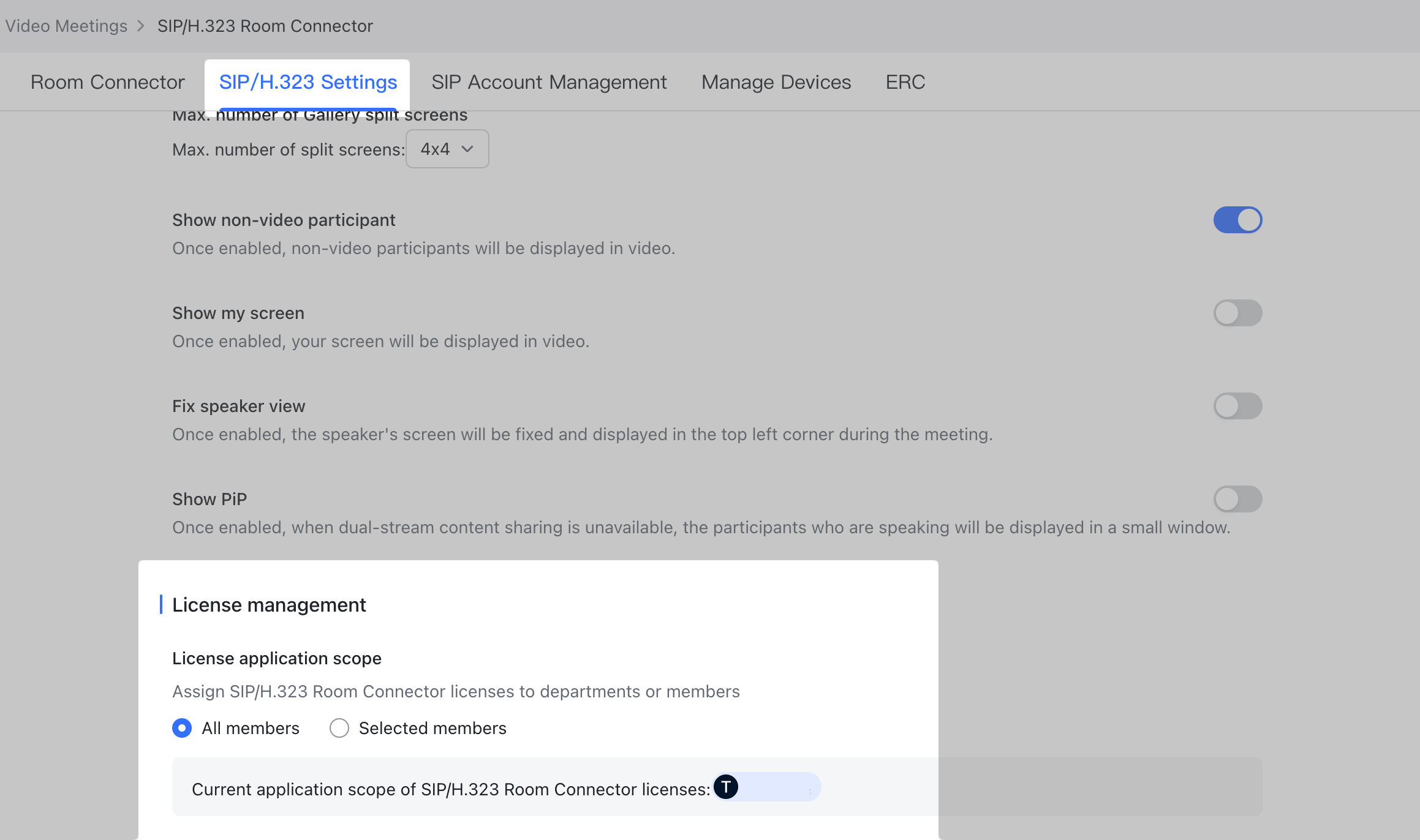Navigate back via the Video Meetings breadcrumb
Viewport: 1420px width, 840px height.
coord(66,26)
